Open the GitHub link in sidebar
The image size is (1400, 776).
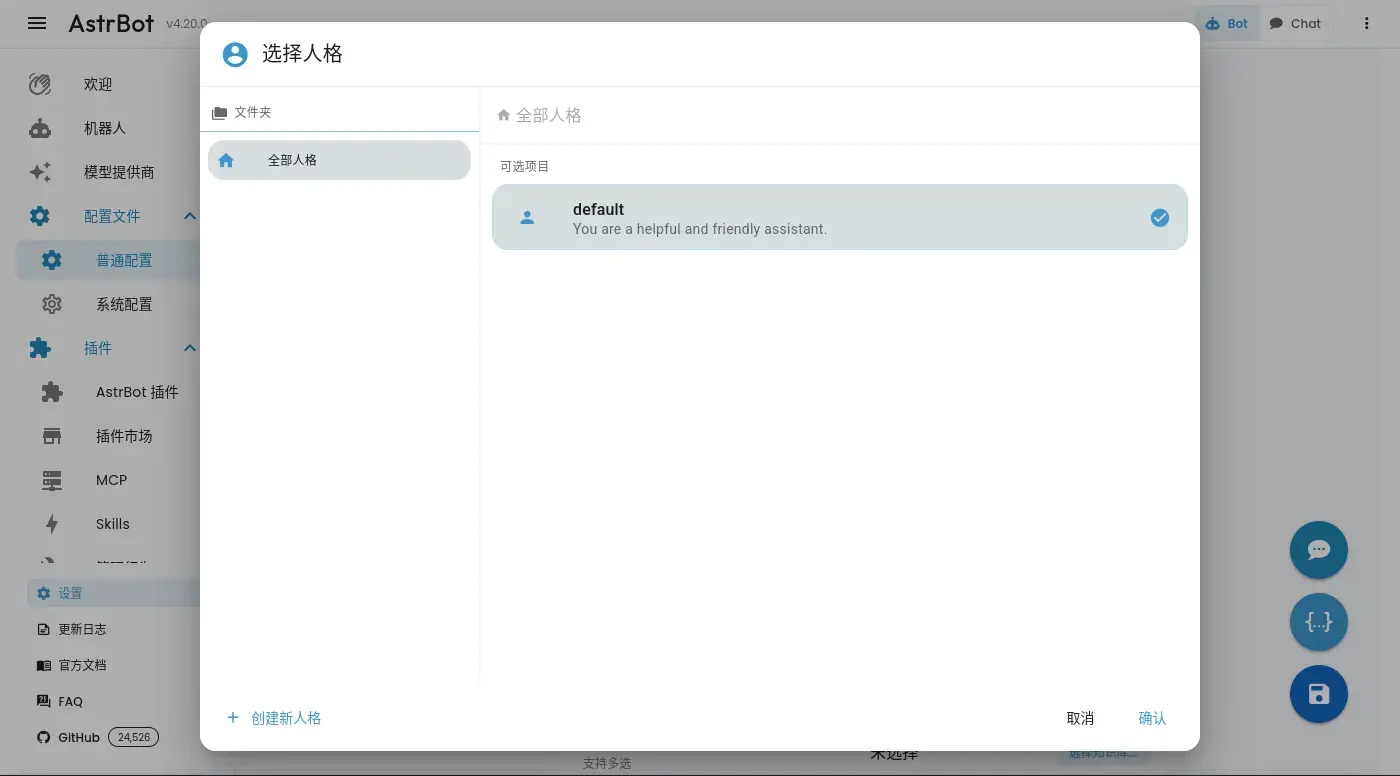78,737
